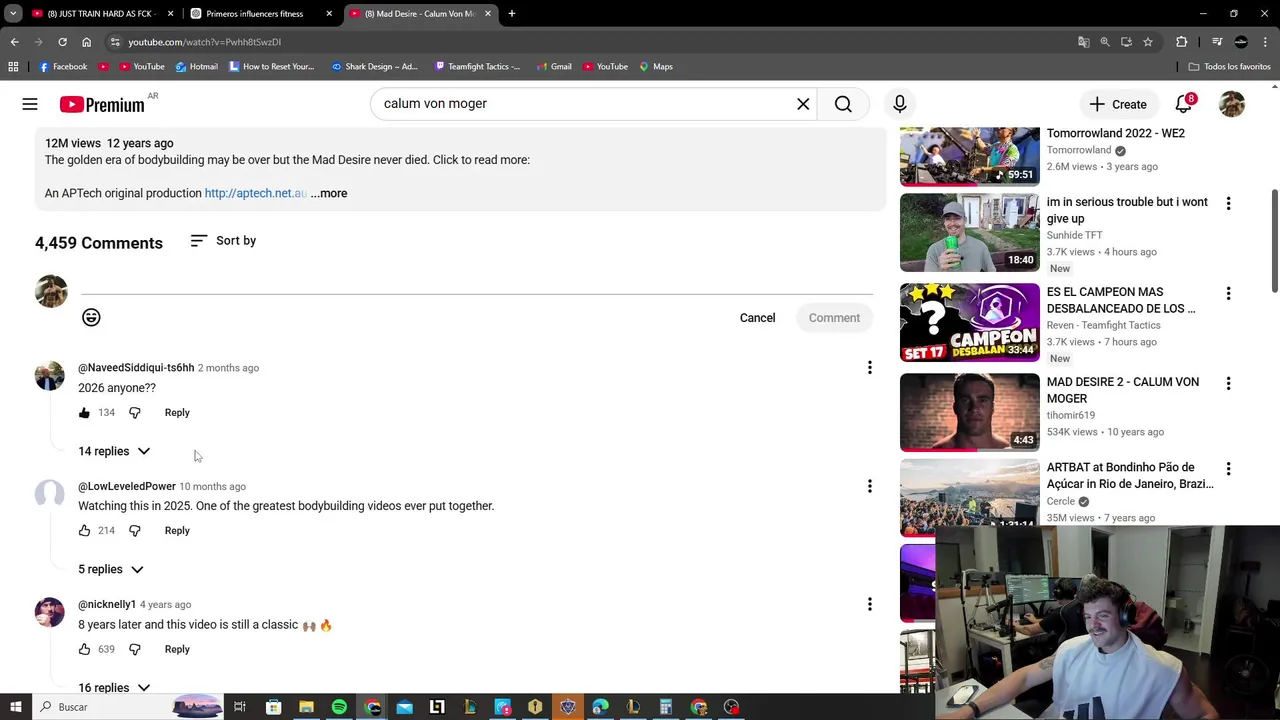Play Sunhide TFT video thumbnail
This screenshot has width=1280, height=720.
(970, 232)
